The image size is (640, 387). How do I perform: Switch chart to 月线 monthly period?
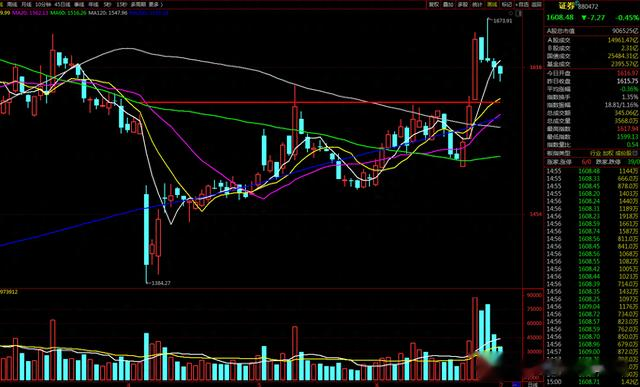[x=26, y=4]
